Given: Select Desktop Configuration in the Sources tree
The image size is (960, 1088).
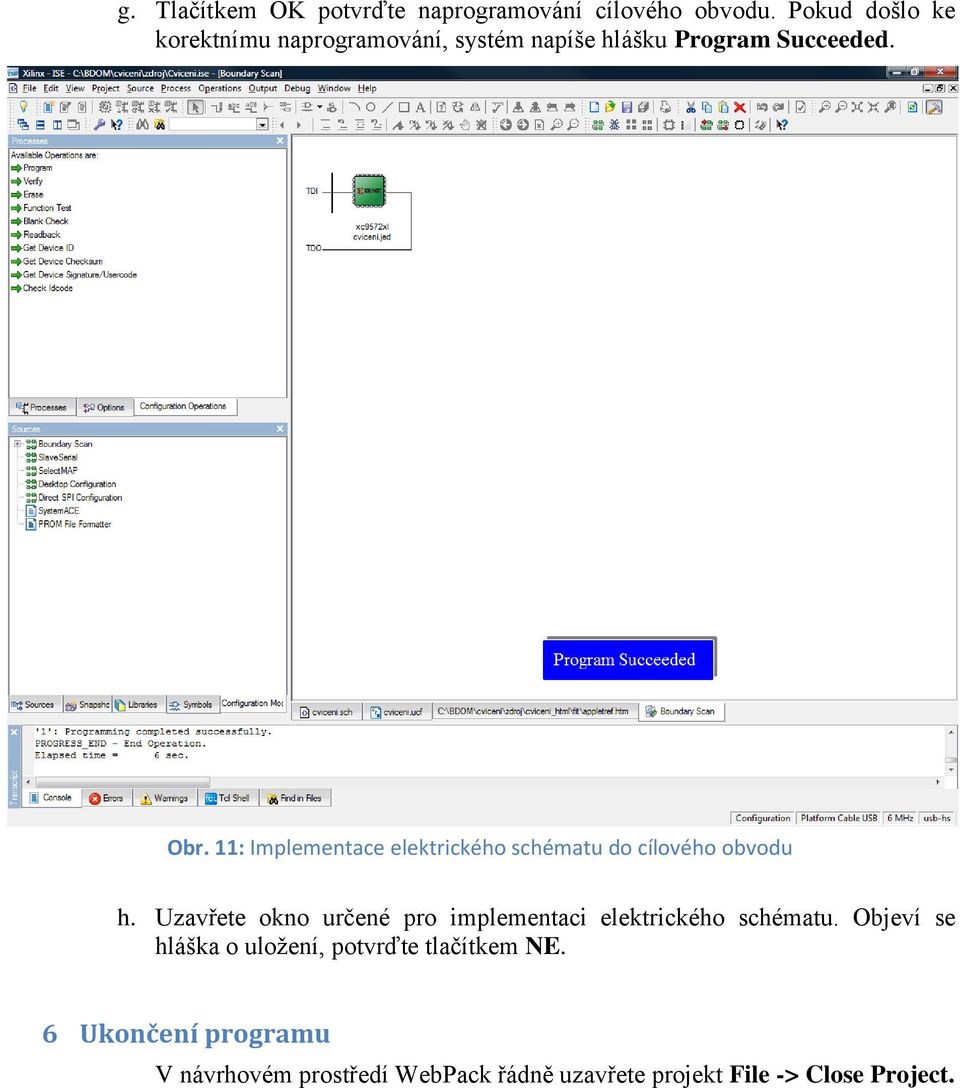Looking at the screenshot, I should (x=71, y=484).
